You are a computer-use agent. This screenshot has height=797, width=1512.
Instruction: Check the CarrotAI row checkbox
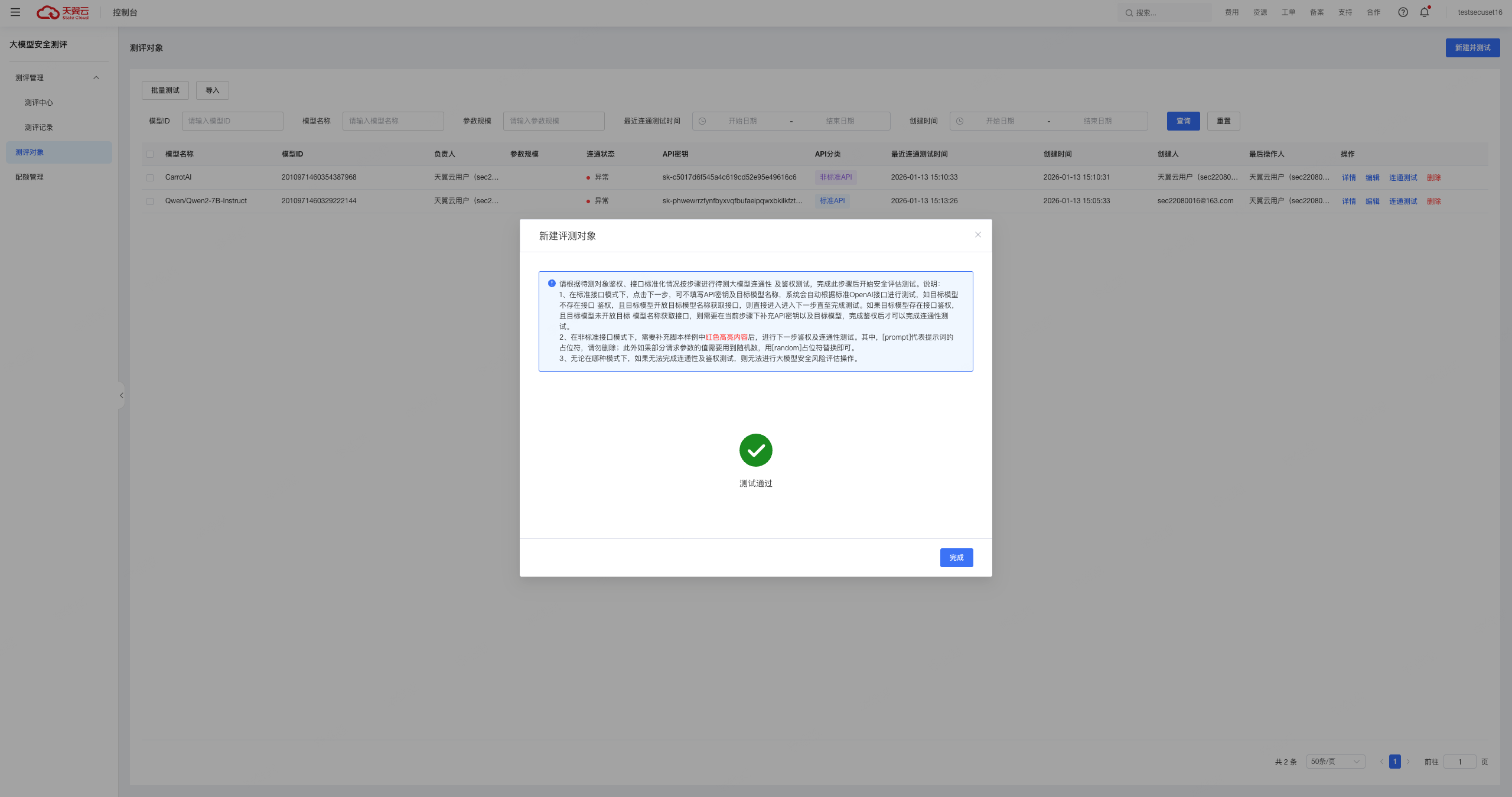click(x=150, y=177)
